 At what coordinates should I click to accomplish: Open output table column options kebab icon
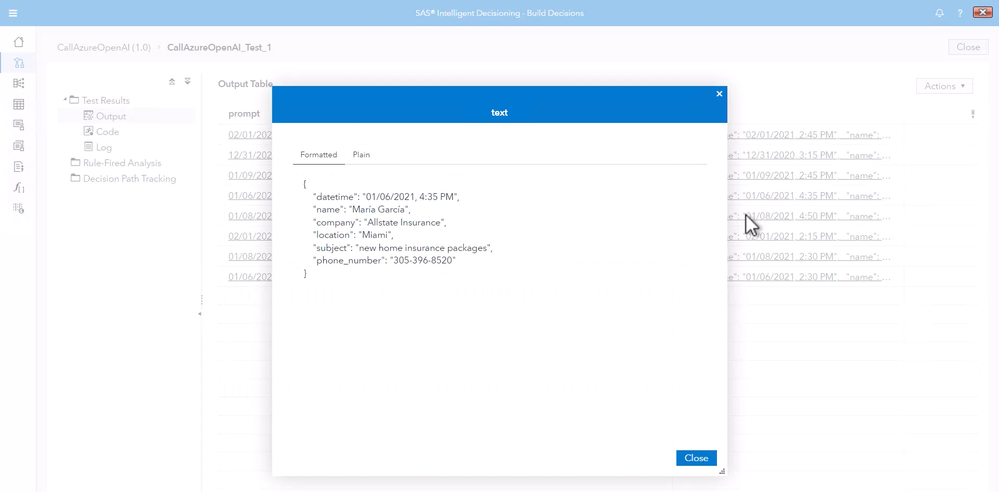[x=972, y=114]
